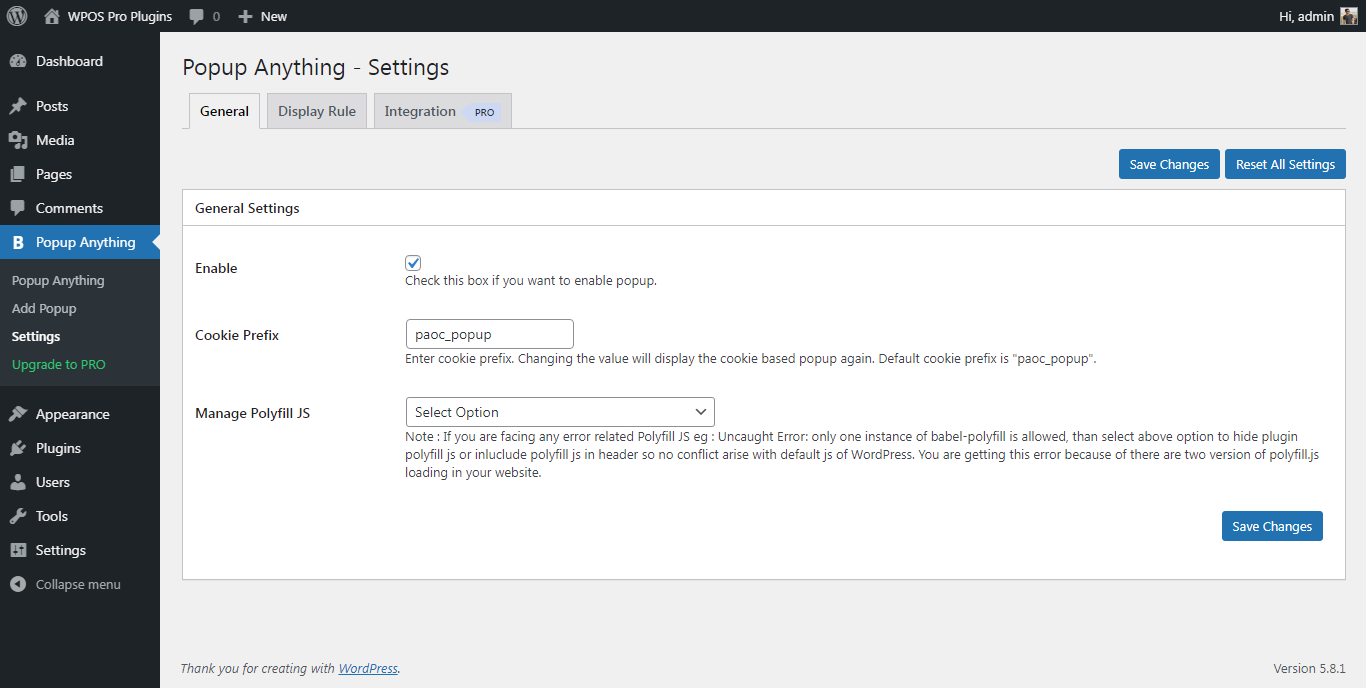This screenshot has height=689, width=1366.
Task: Open the comments bubble icon in admin bar
Action: pos(197,16)
